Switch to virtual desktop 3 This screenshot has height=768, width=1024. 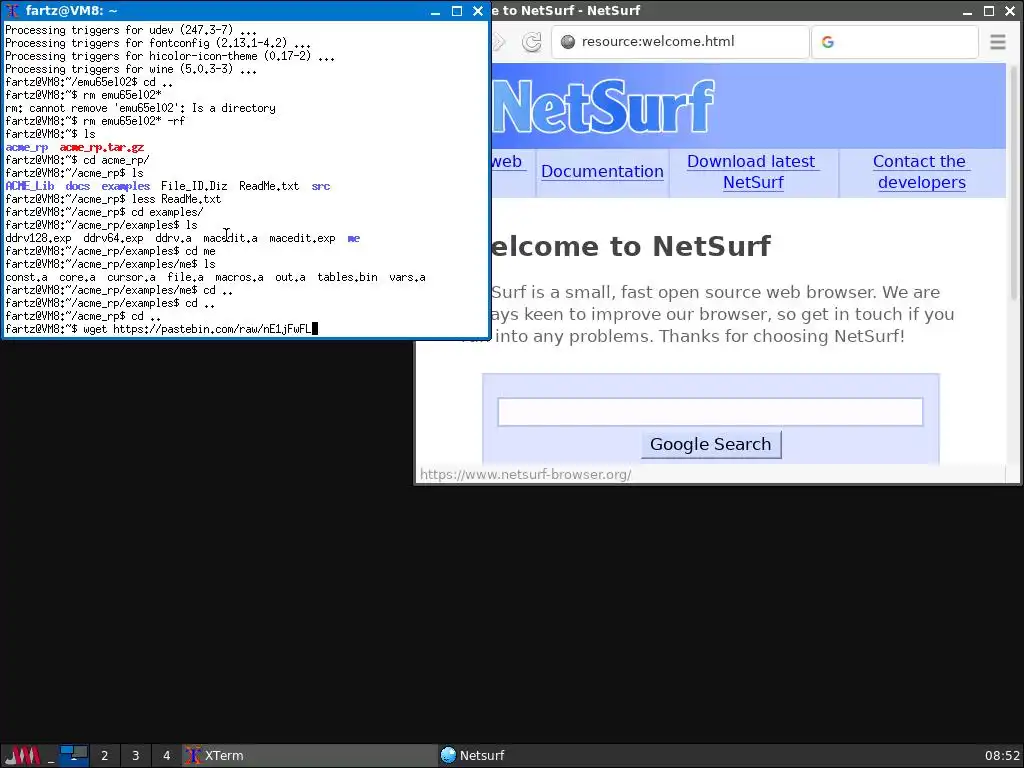pos(136,756)
